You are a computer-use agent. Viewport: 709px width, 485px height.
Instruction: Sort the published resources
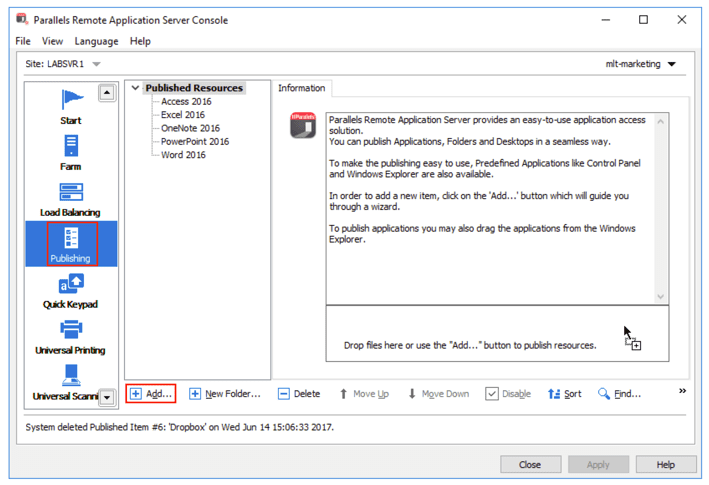tap(564, 394)
